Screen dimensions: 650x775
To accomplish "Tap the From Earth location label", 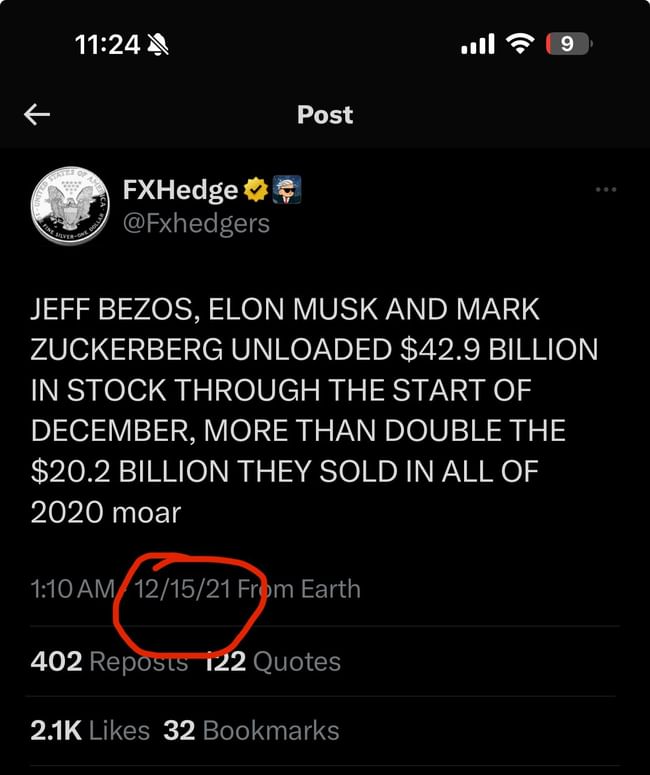I will 300,589.
